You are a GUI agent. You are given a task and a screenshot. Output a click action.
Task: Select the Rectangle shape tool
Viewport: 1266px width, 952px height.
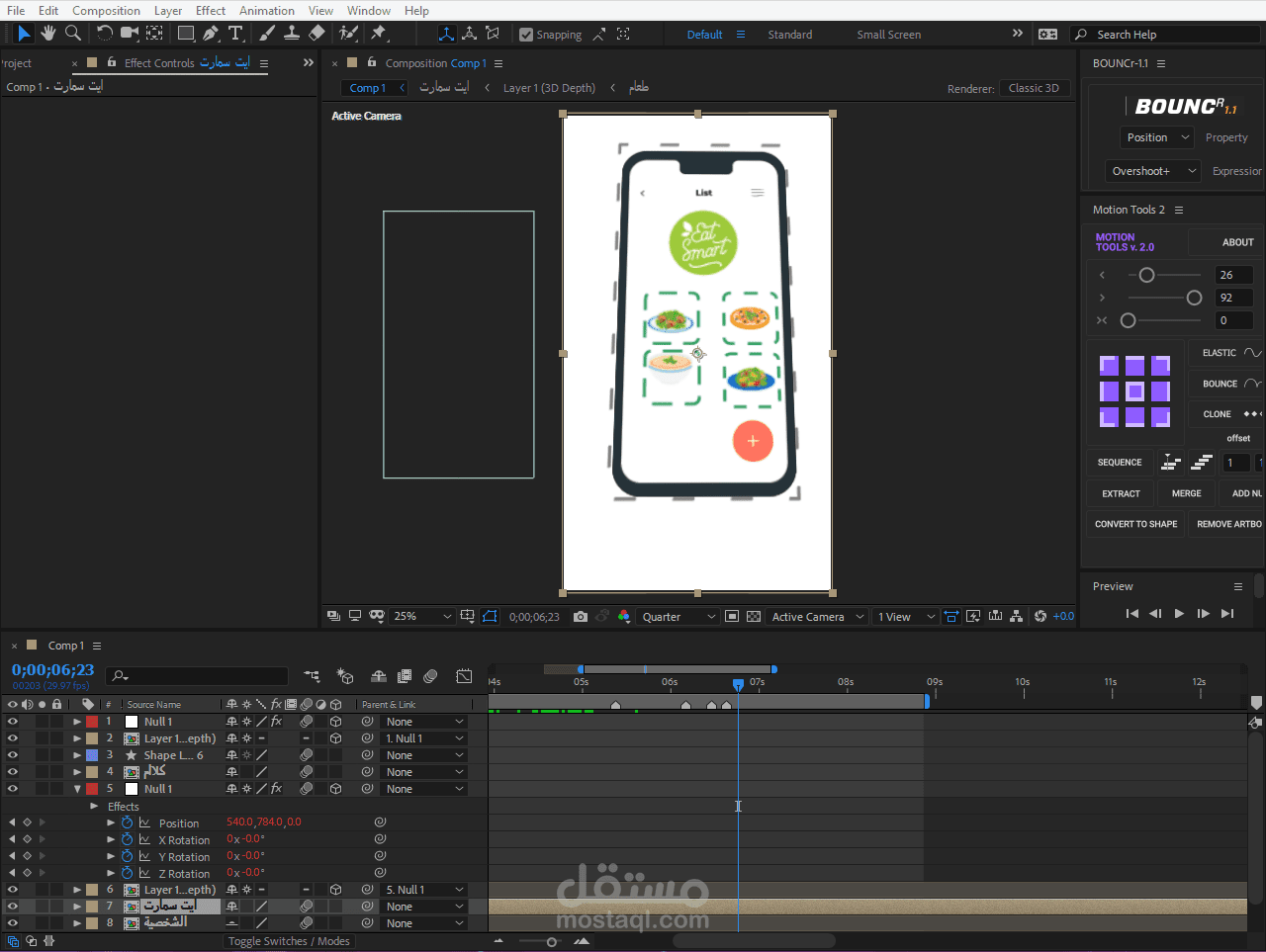tap(186, 34)
